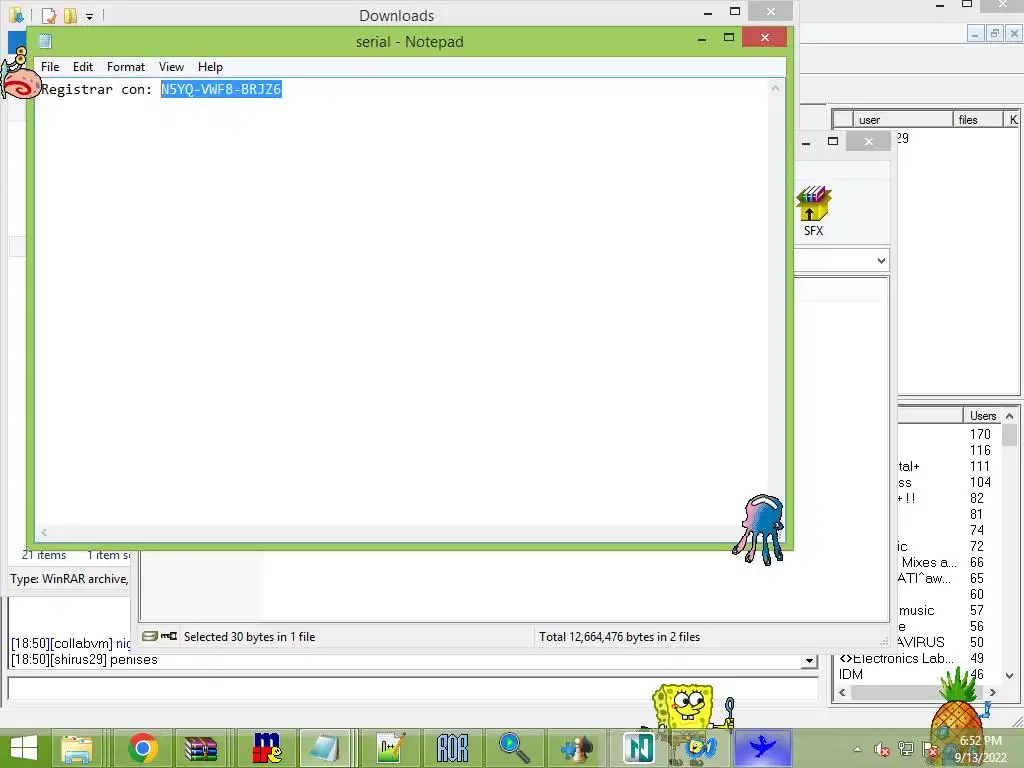This screenshot has width=1024, height=768.
Task: Open the Soulseek blue bird taskbar icon
Action: 762,748
